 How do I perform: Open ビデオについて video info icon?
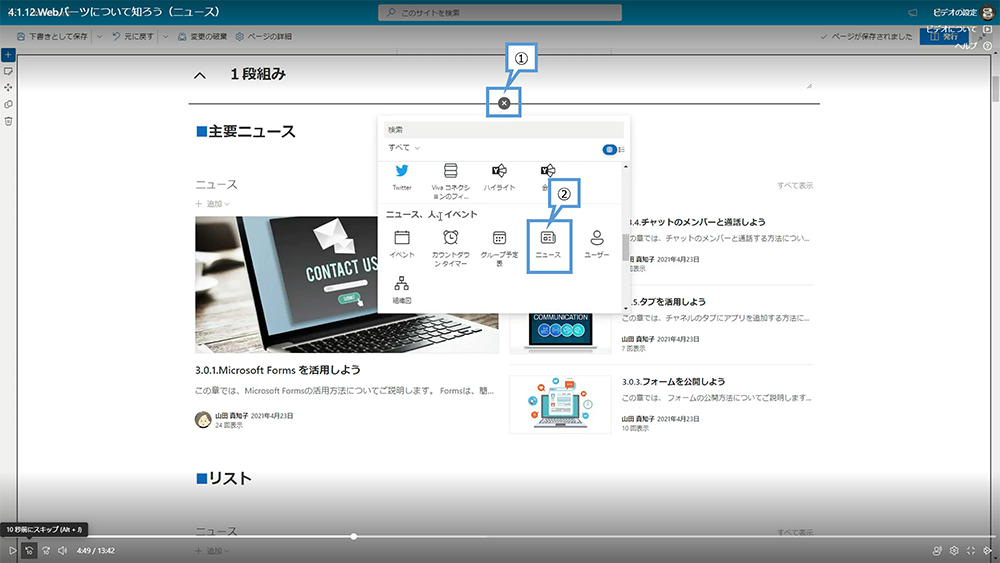click(x=988, y=29)
